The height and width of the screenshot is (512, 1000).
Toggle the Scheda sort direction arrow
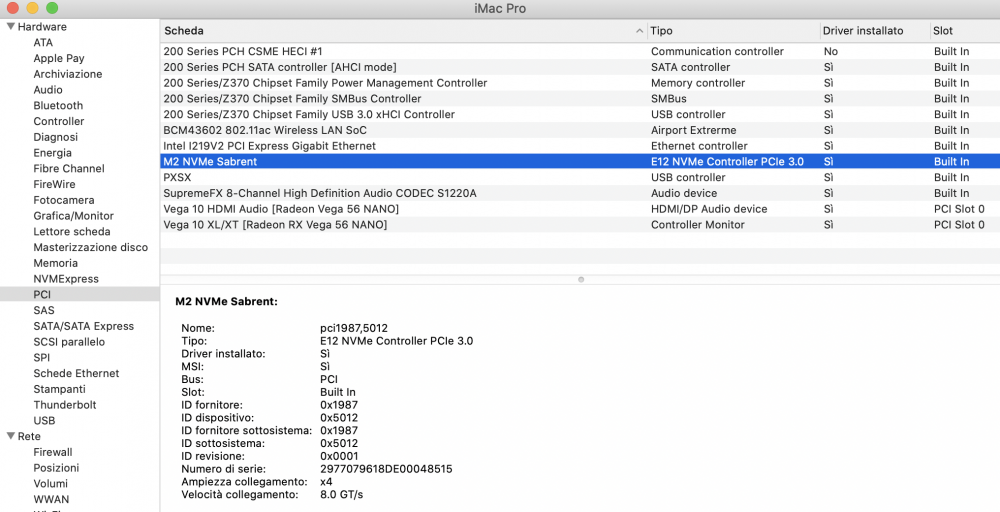click(x=639, y=31)
